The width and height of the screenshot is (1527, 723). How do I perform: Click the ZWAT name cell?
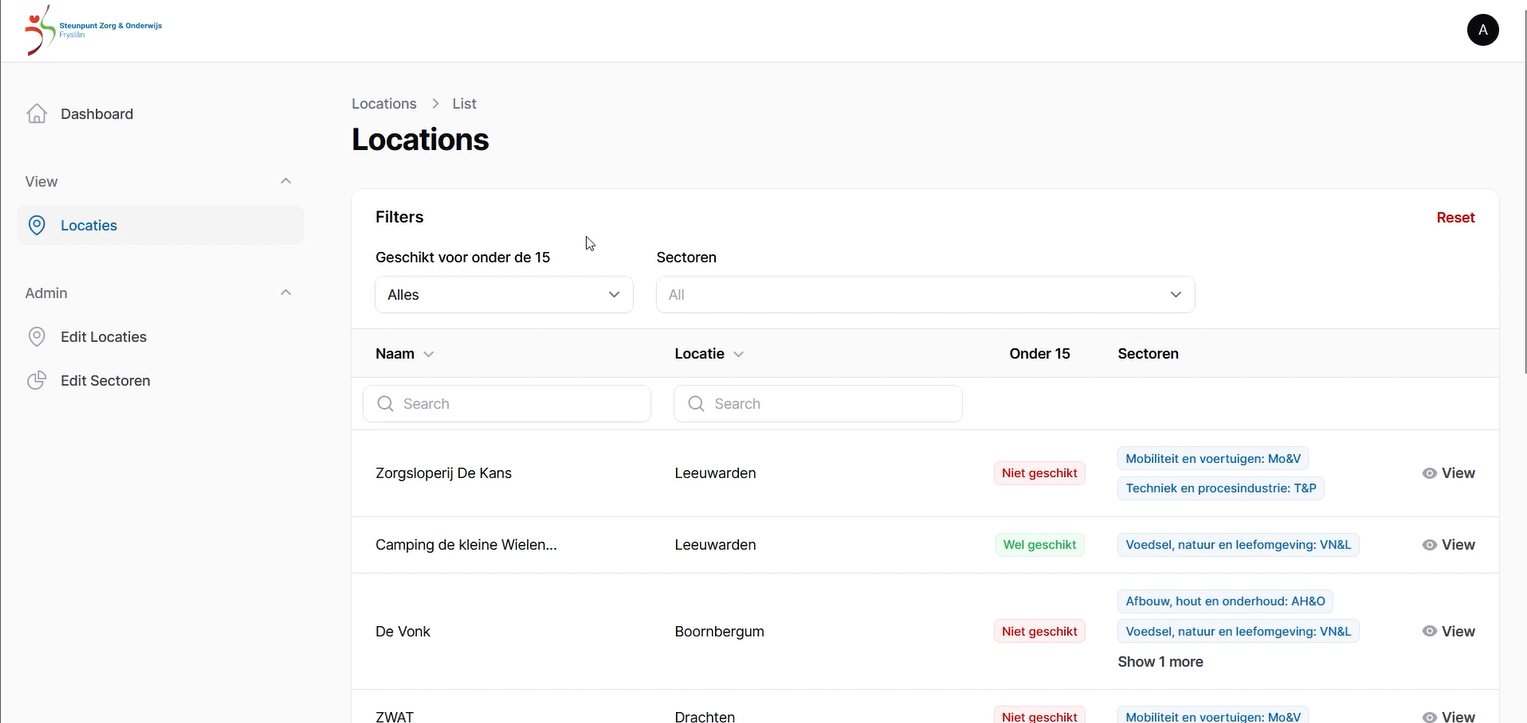point(394,716)
